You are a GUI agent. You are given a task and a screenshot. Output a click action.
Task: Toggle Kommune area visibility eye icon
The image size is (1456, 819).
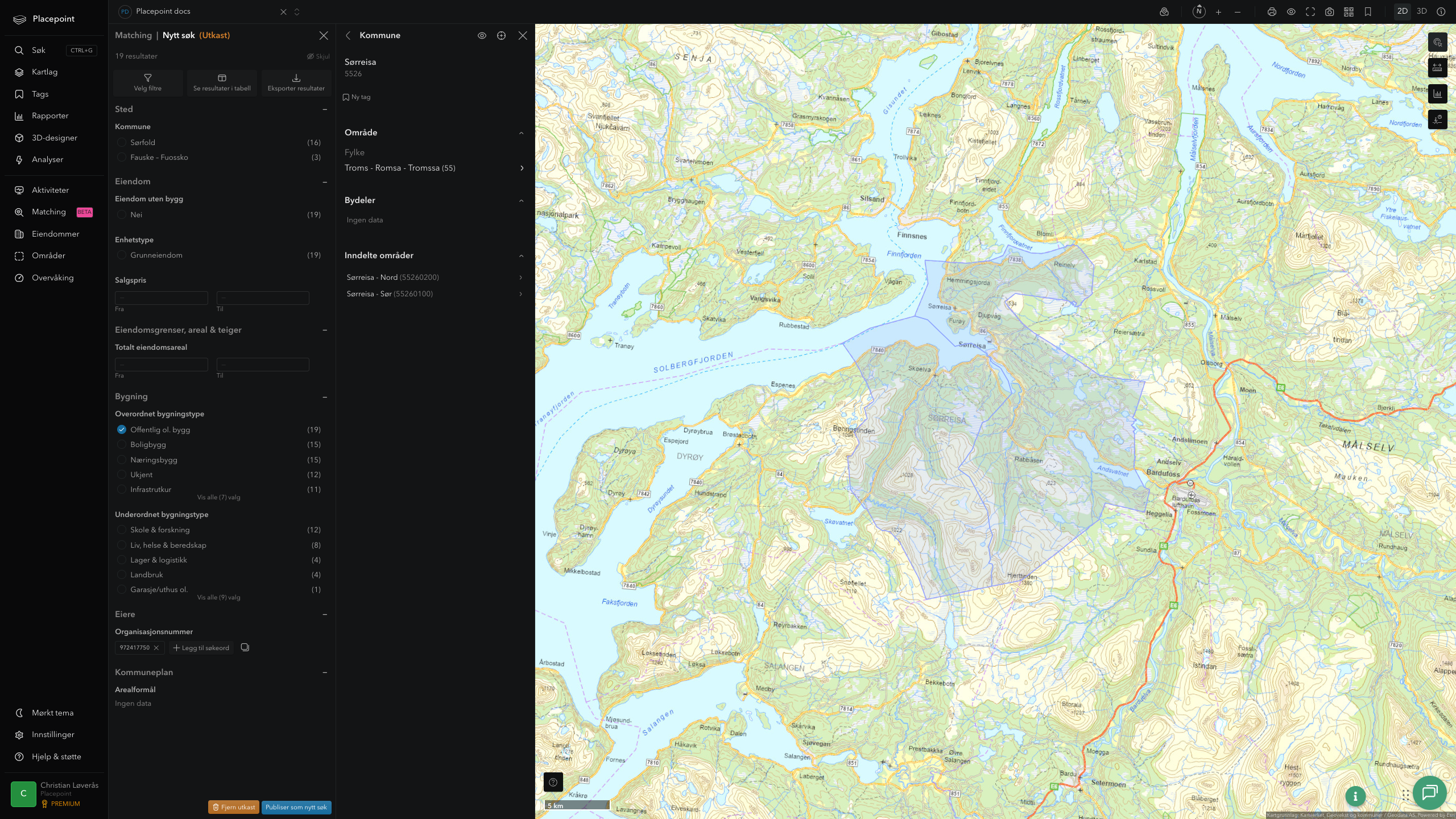[482, 35]
